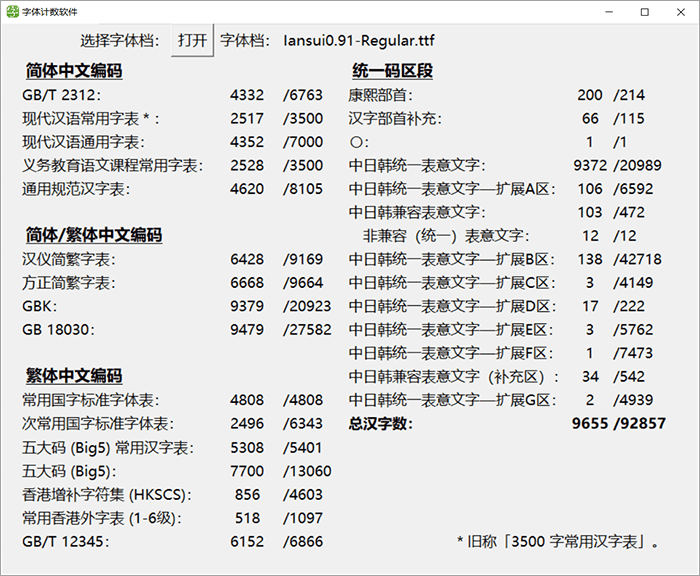The image size is (700, 576).
Task: Click the 通用规范汉字表 label
Action: point(76,189)
